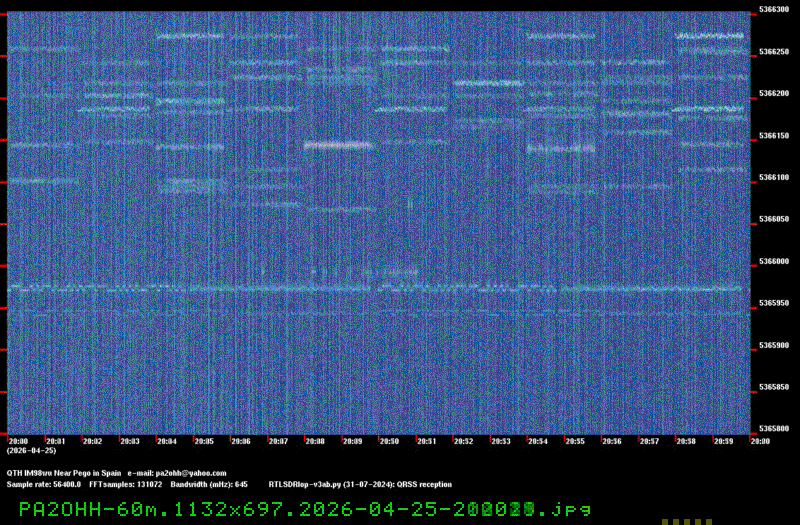Click the (2026-04-25) date label
Viewport: 800px width, 525px height.
[31, 451]
